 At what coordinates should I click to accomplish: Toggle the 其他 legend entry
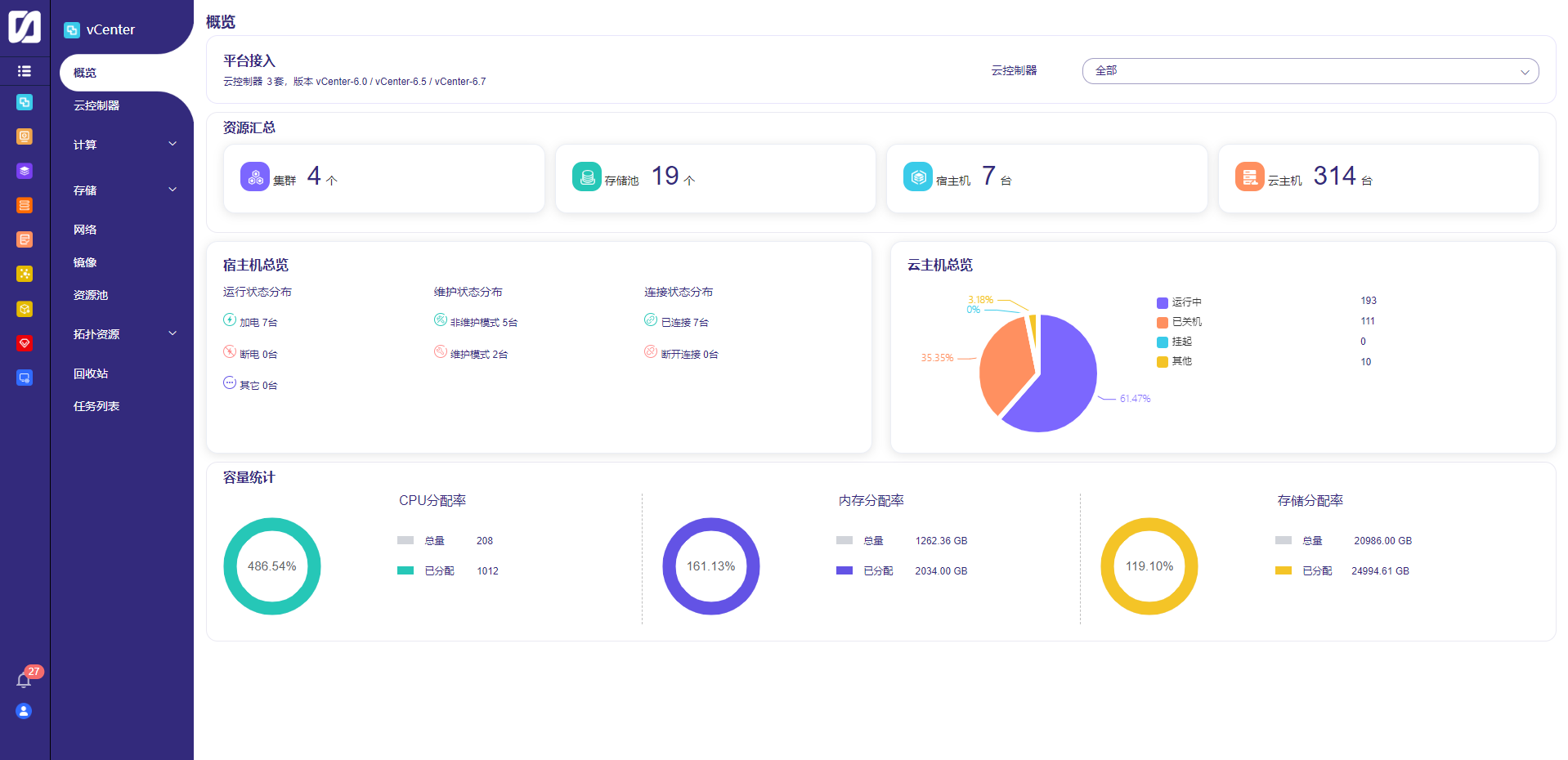coord(1174,361)
